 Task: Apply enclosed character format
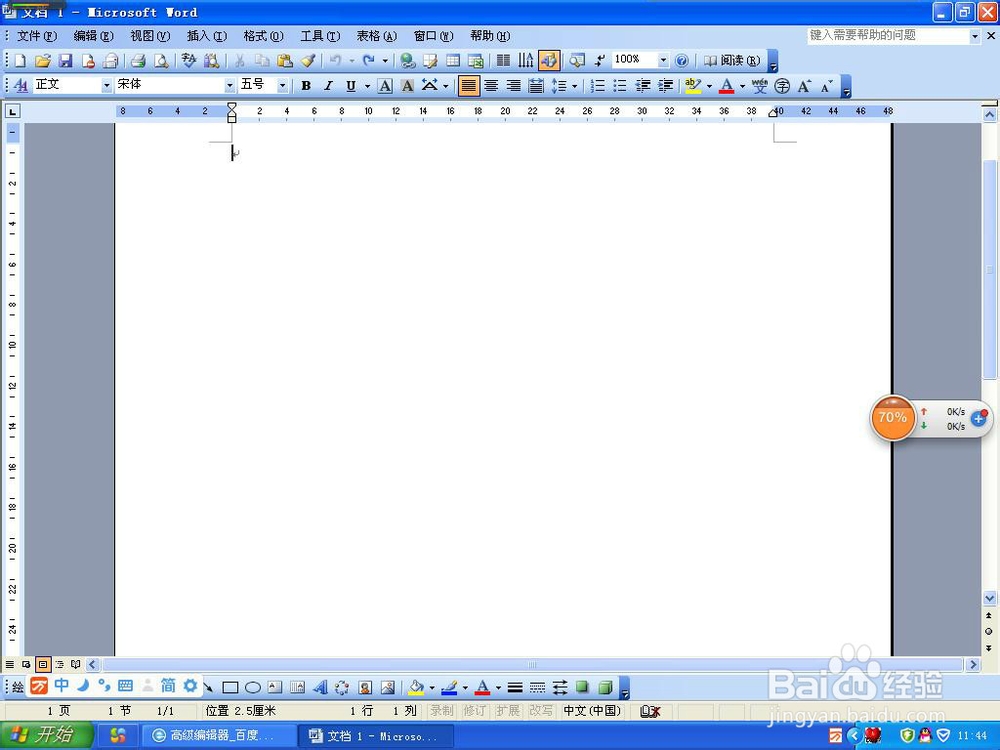pos(782,85)
